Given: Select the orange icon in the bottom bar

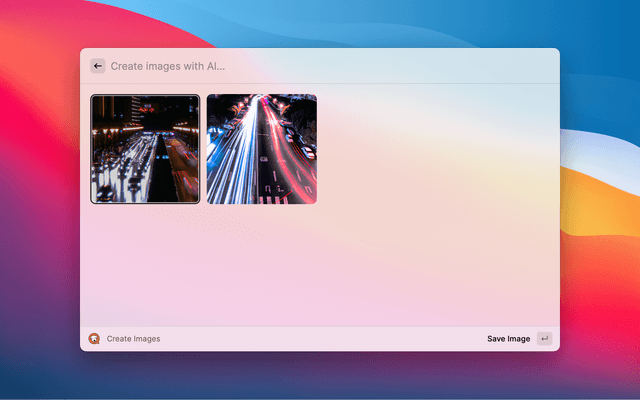Looking at the screenshot, I should [94, 339].
